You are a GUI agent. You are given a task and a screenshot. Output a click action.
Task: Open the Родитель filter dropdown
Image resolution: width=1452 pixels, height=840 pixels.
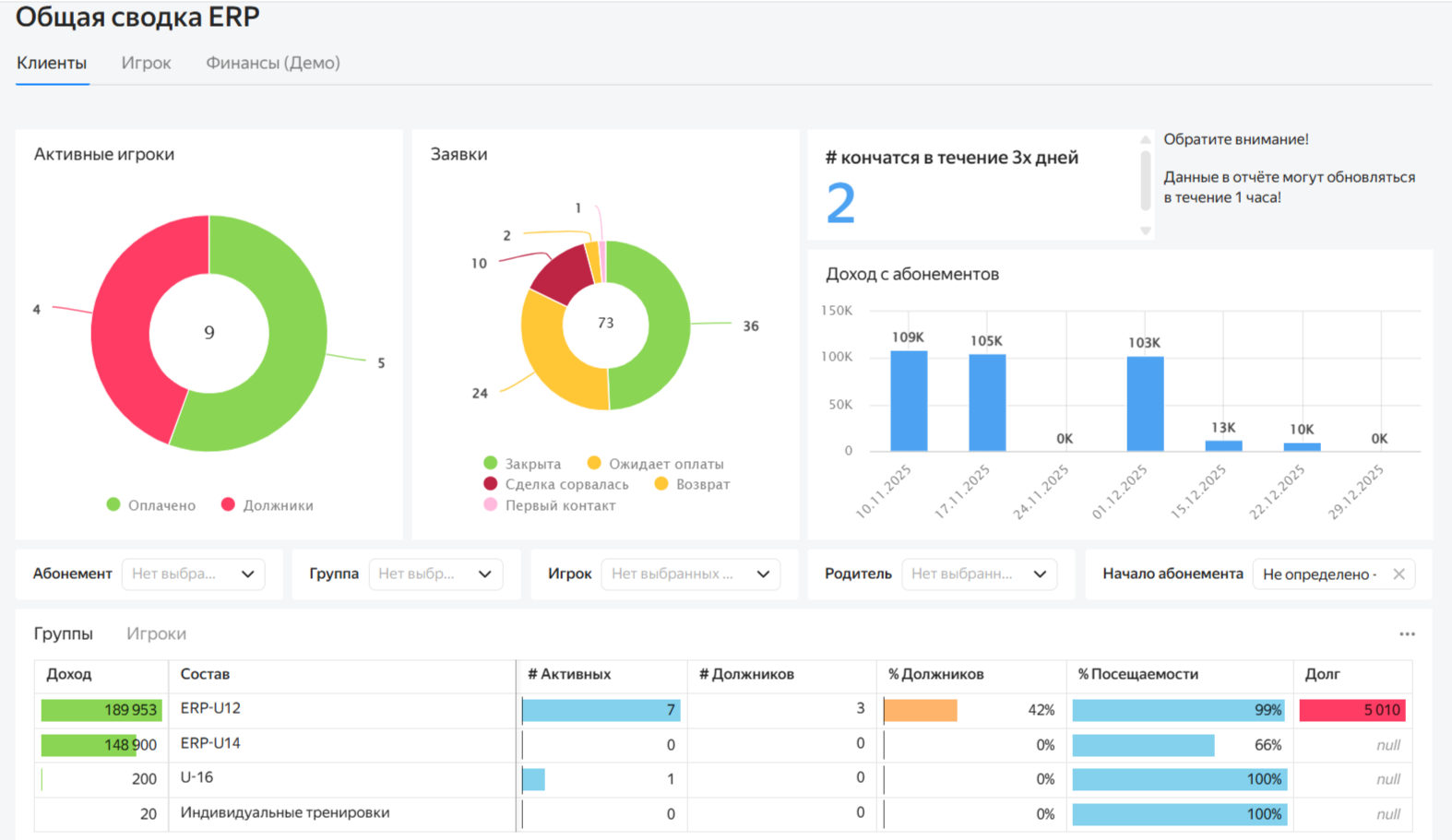click(978, 574)
